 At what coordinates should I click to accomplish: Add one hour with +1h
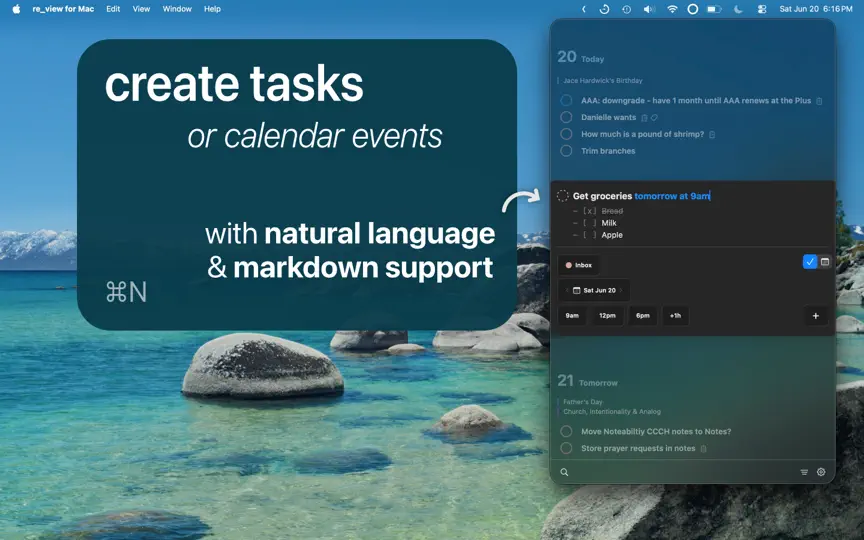click(675, 316)
